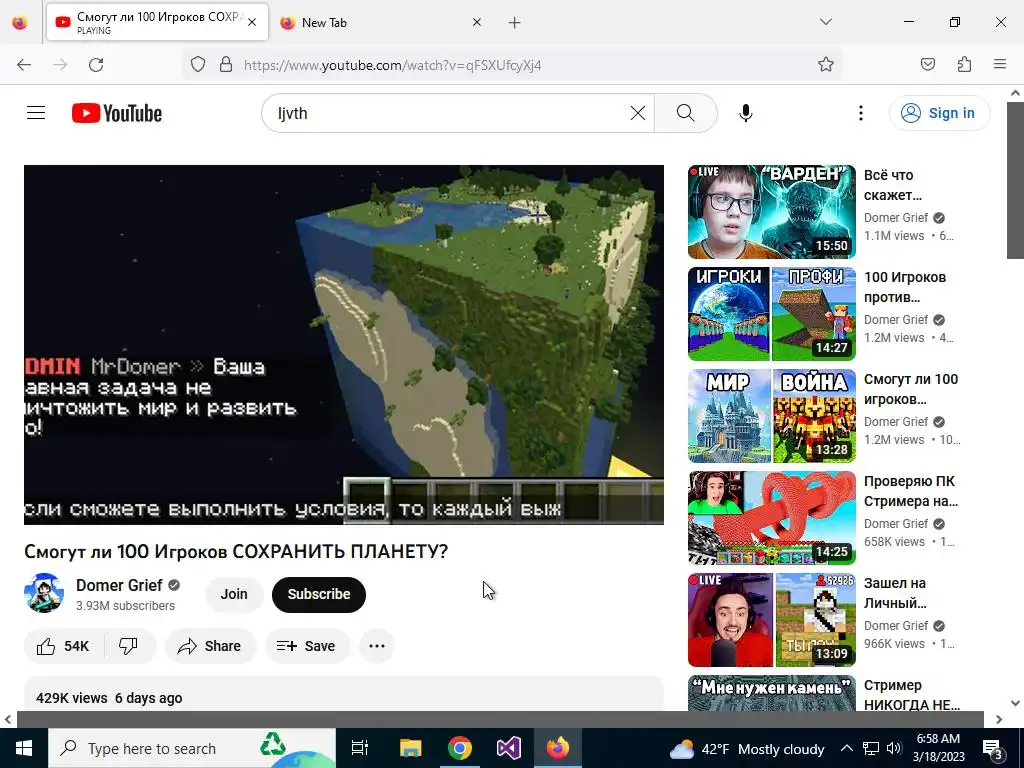Viewport: 1024px width, 768px height.
Task: Go to YouTube home via logo
Action: (117, 113)
